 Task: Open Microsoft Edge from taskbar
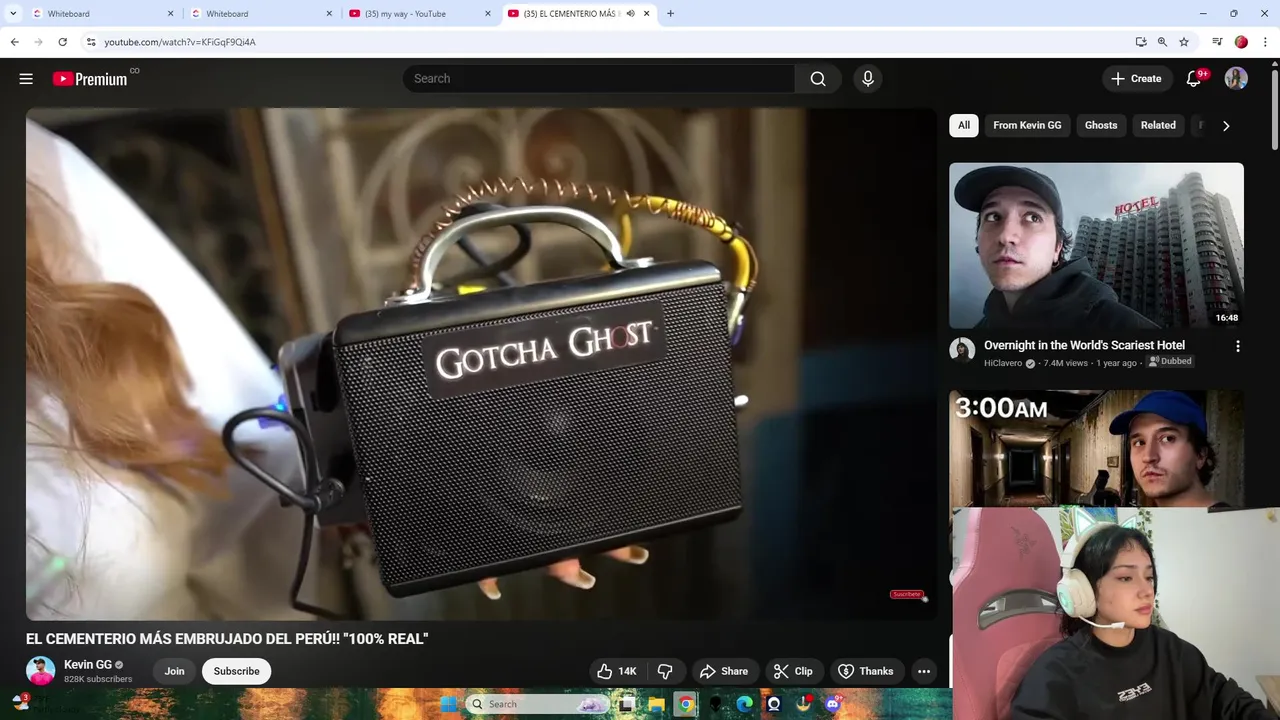click(744, 704)
